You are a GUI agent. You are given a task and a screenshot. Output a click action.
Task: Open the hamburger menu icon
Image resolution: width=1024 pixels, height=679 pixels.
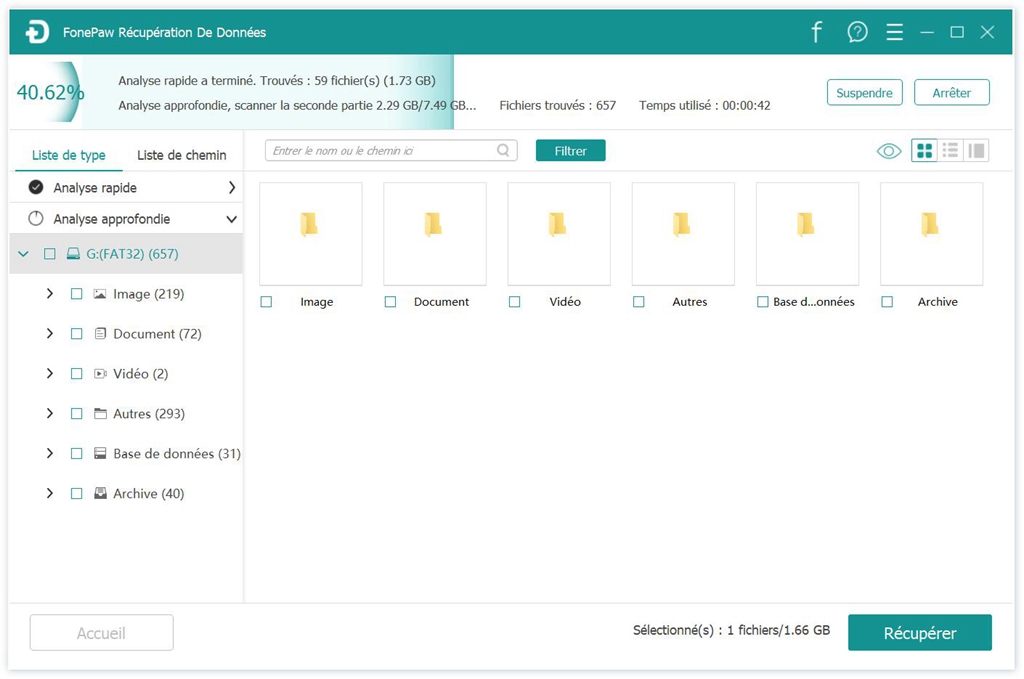894,32
